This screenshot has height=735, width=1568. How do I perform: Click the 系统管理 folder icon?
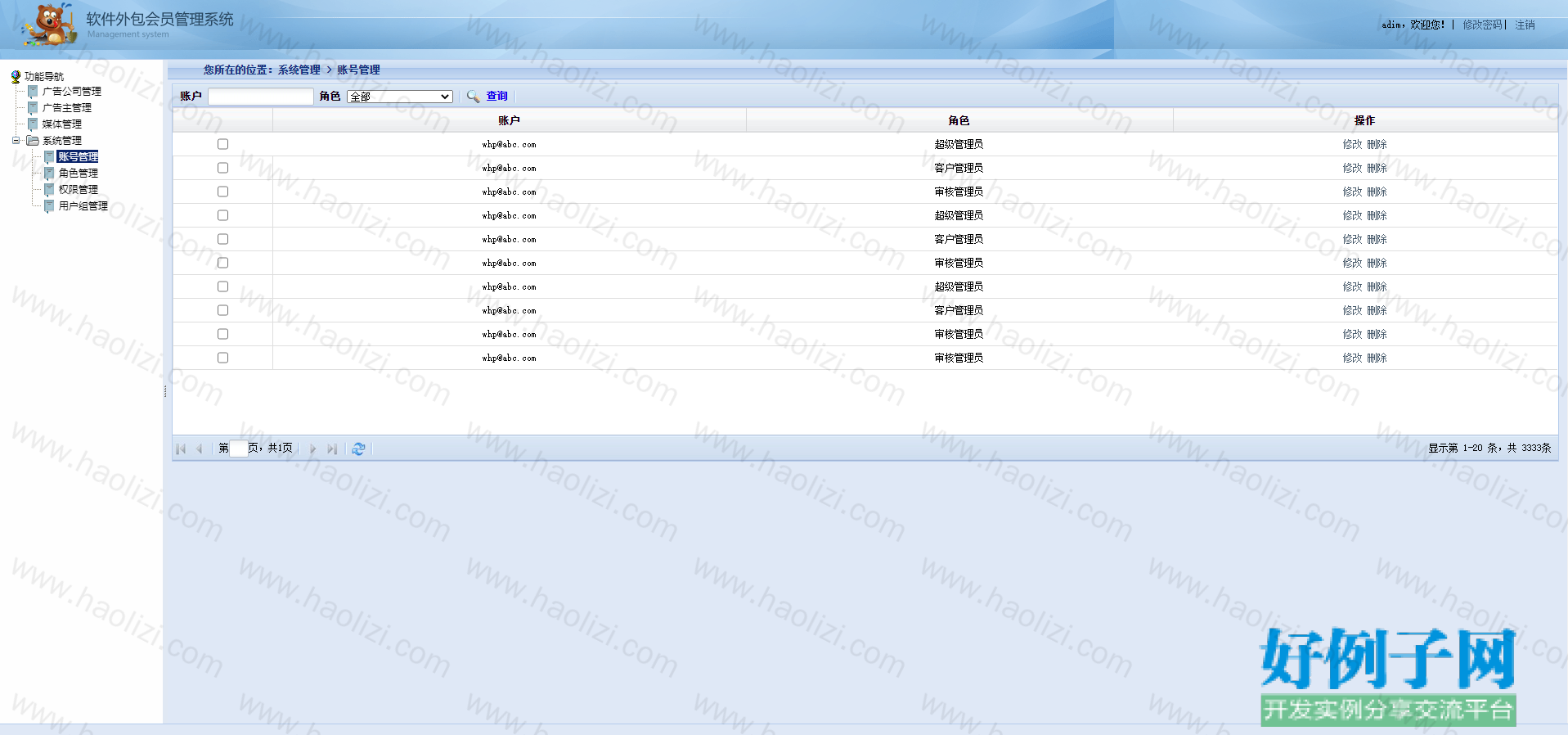[x=33, y=141]
